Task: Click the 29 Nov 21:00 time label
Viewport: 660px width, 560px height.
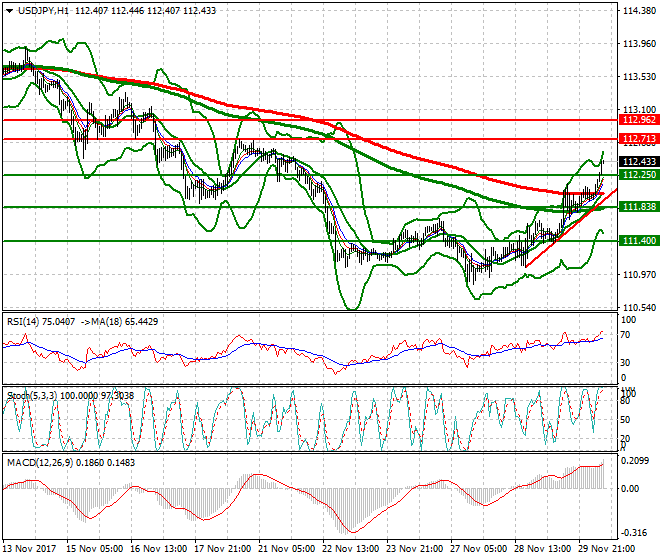Action: (607, 549)
